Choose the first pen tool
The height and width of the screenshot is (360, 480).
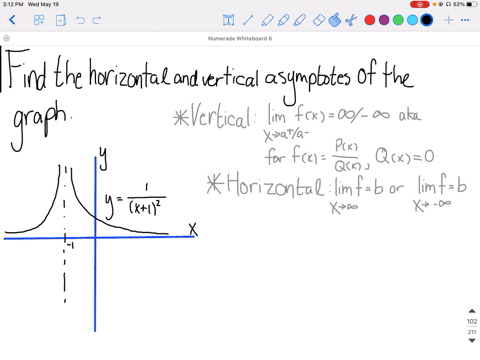pos(267,20)
